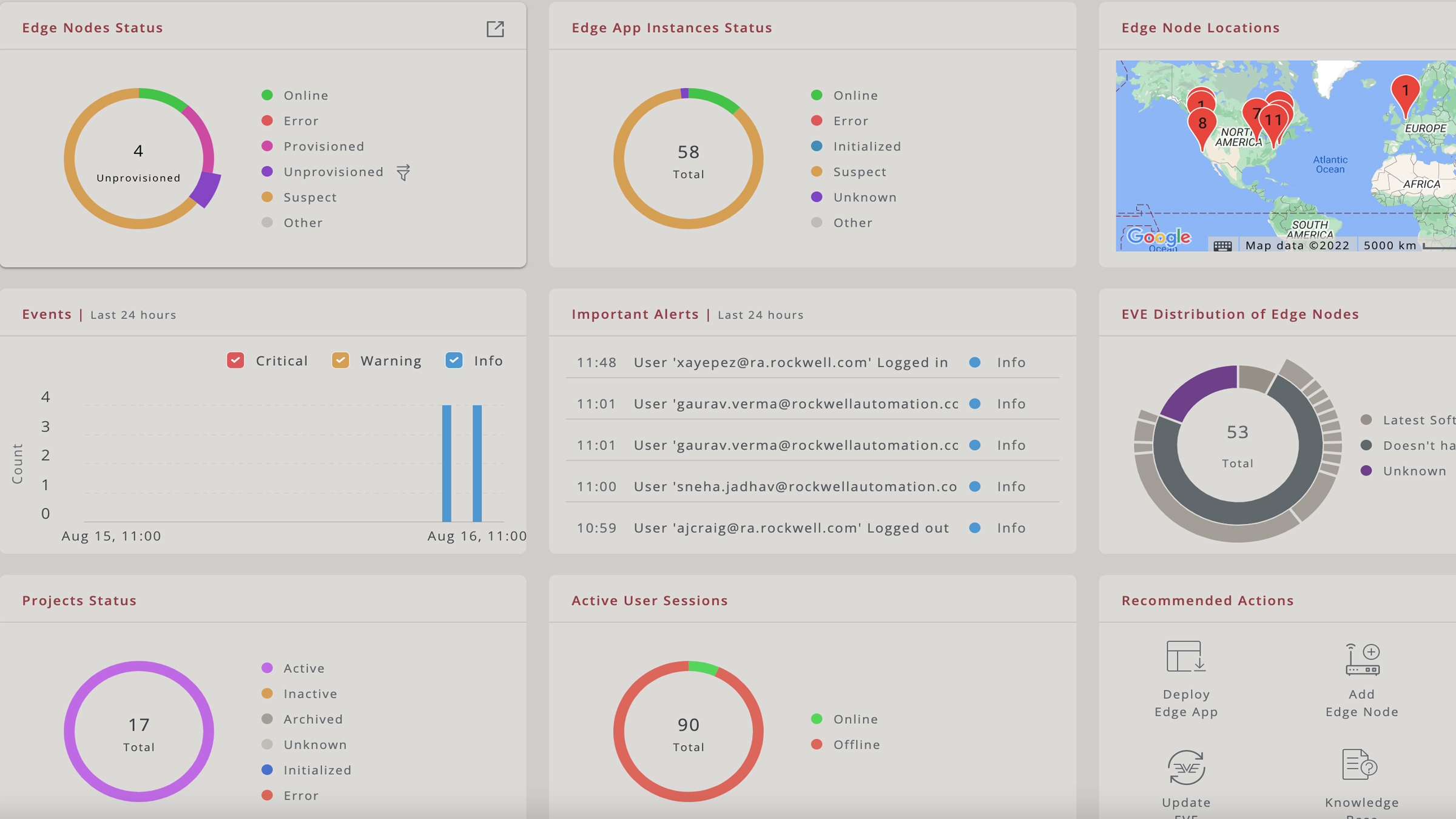1456x819 pixels.
Task: Click the filter icon next to Unprovisioned
Action: (x=403, y=172)
